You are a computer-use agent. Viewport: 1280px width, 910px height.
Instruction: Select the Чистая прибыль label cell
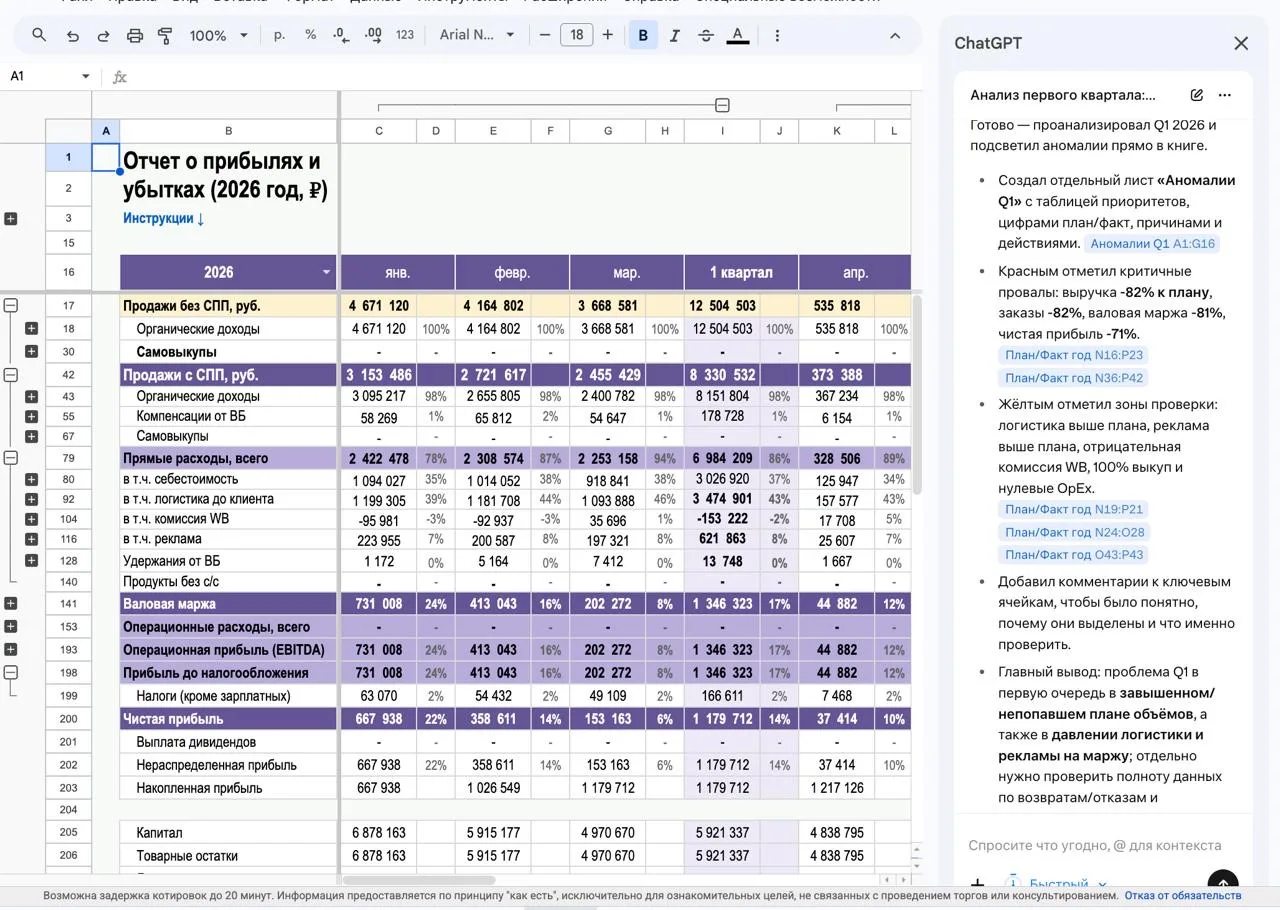229,719
